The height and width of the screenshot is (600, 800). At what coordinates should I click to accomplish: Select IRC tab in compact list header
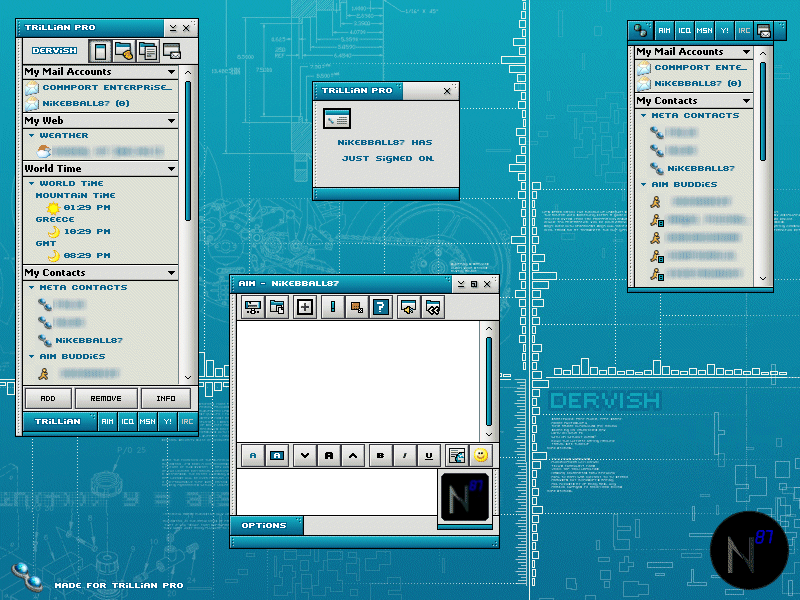tap(744, 31)
